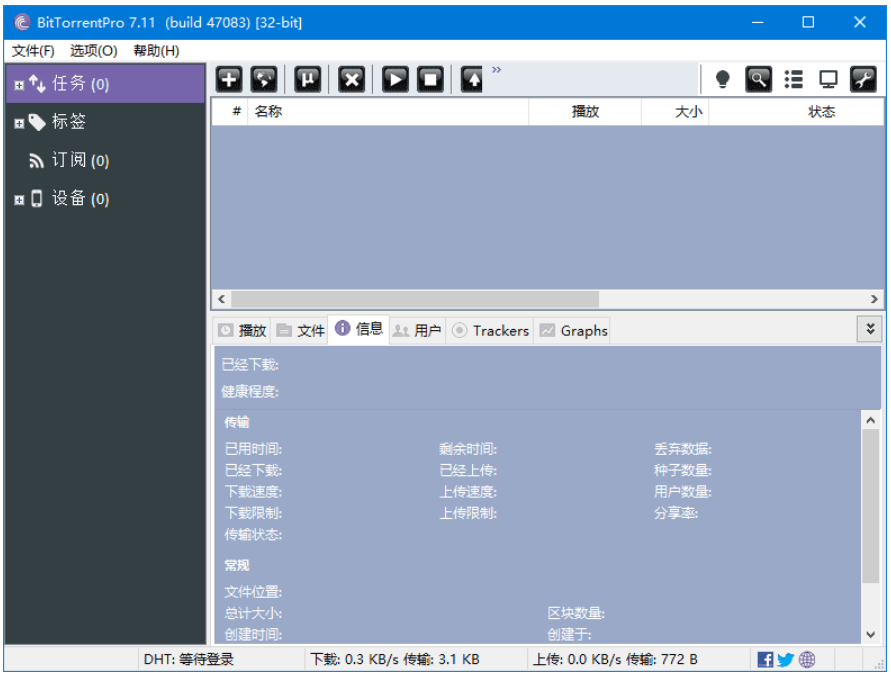Image resolution: width=891 pixels, height=676 pixels.
Task: Open the torrent creator tool
Action: pyautogui.click(x=307, y=79)
